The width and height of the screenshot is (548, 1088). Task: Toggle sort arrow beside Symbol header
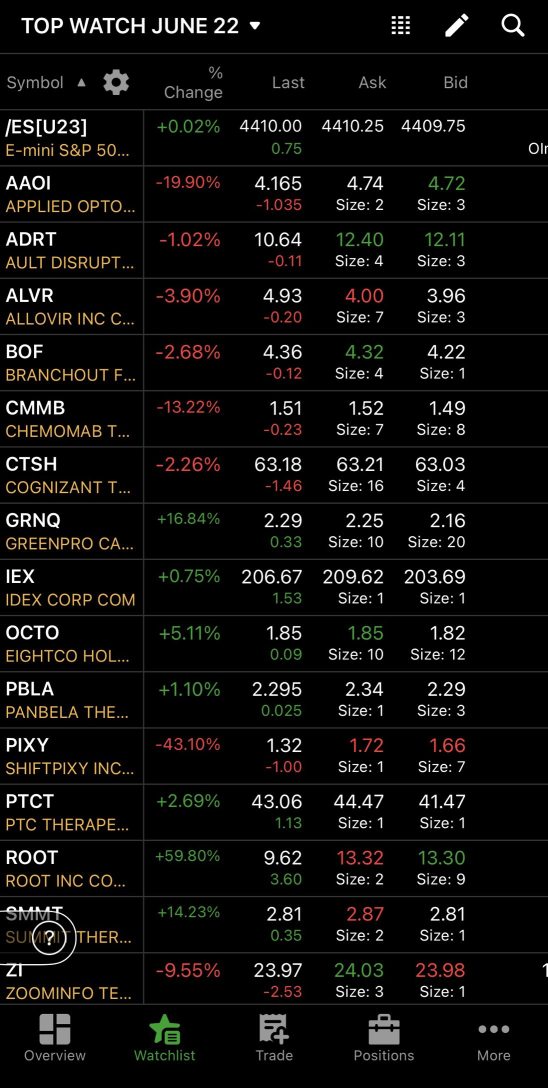(x=81, y=83)
